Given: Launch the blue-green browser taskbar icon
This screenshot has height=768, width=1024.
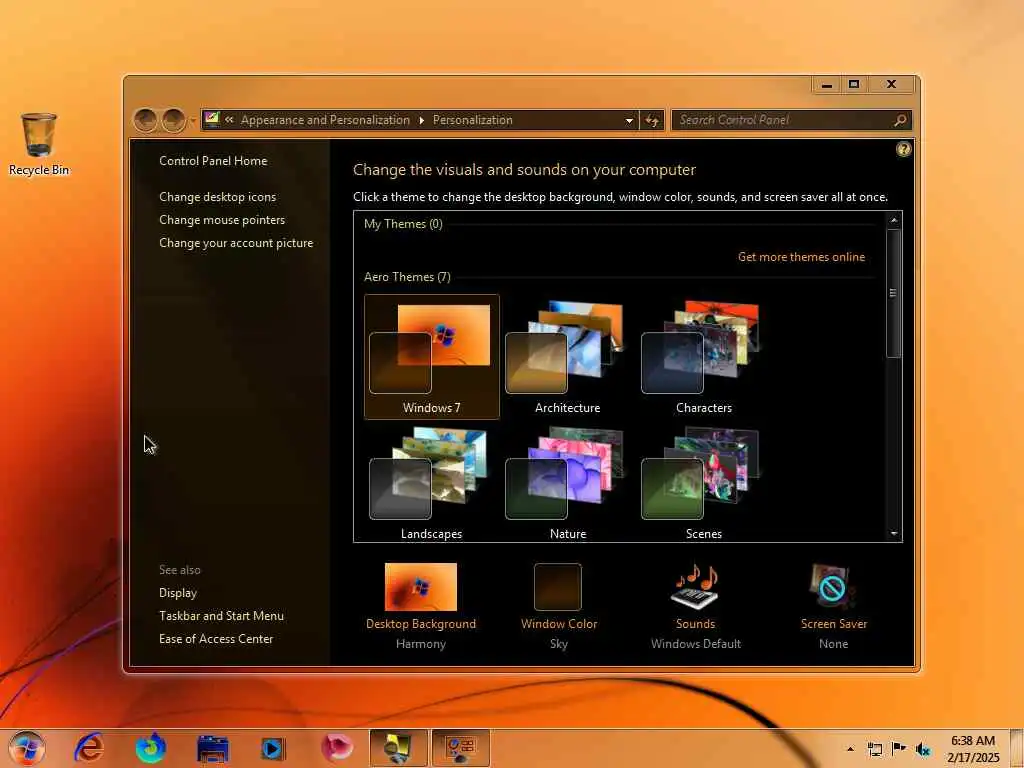Looking at the screenshot, I should point(151,748).
